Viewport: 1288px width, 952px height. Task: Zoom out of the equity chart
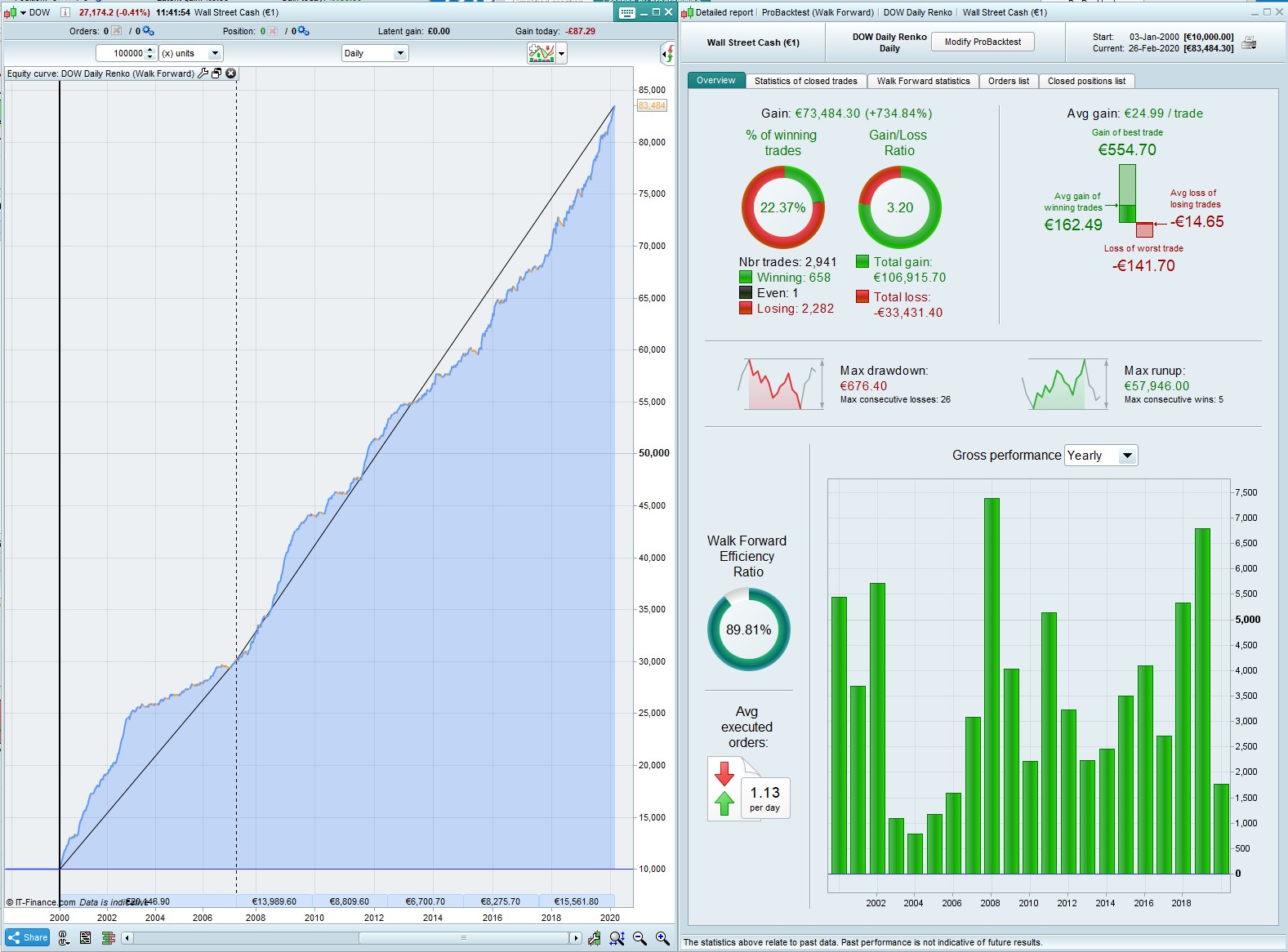(640, 938)
